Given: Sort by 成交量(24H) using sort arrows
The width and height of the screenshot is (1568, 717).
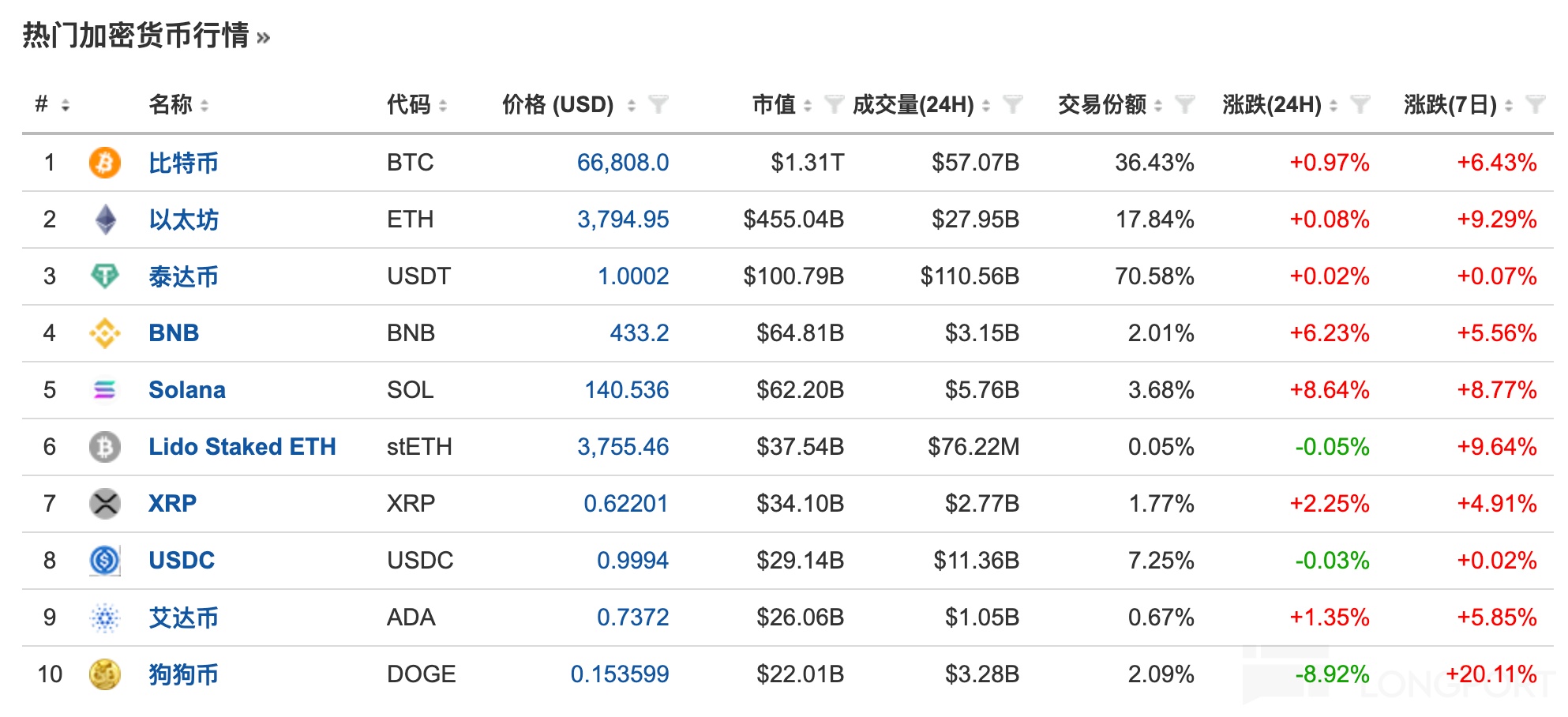Looking at the screenshot, I should point(986,105).
